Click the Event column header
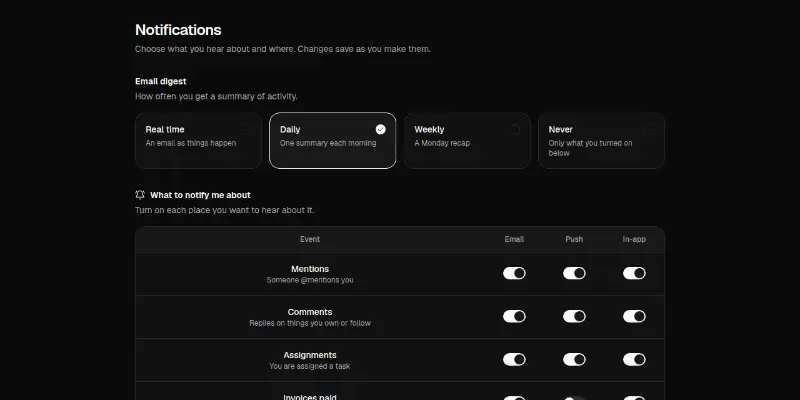Screen dimensions: 800x400 click(x=310, y=239)
